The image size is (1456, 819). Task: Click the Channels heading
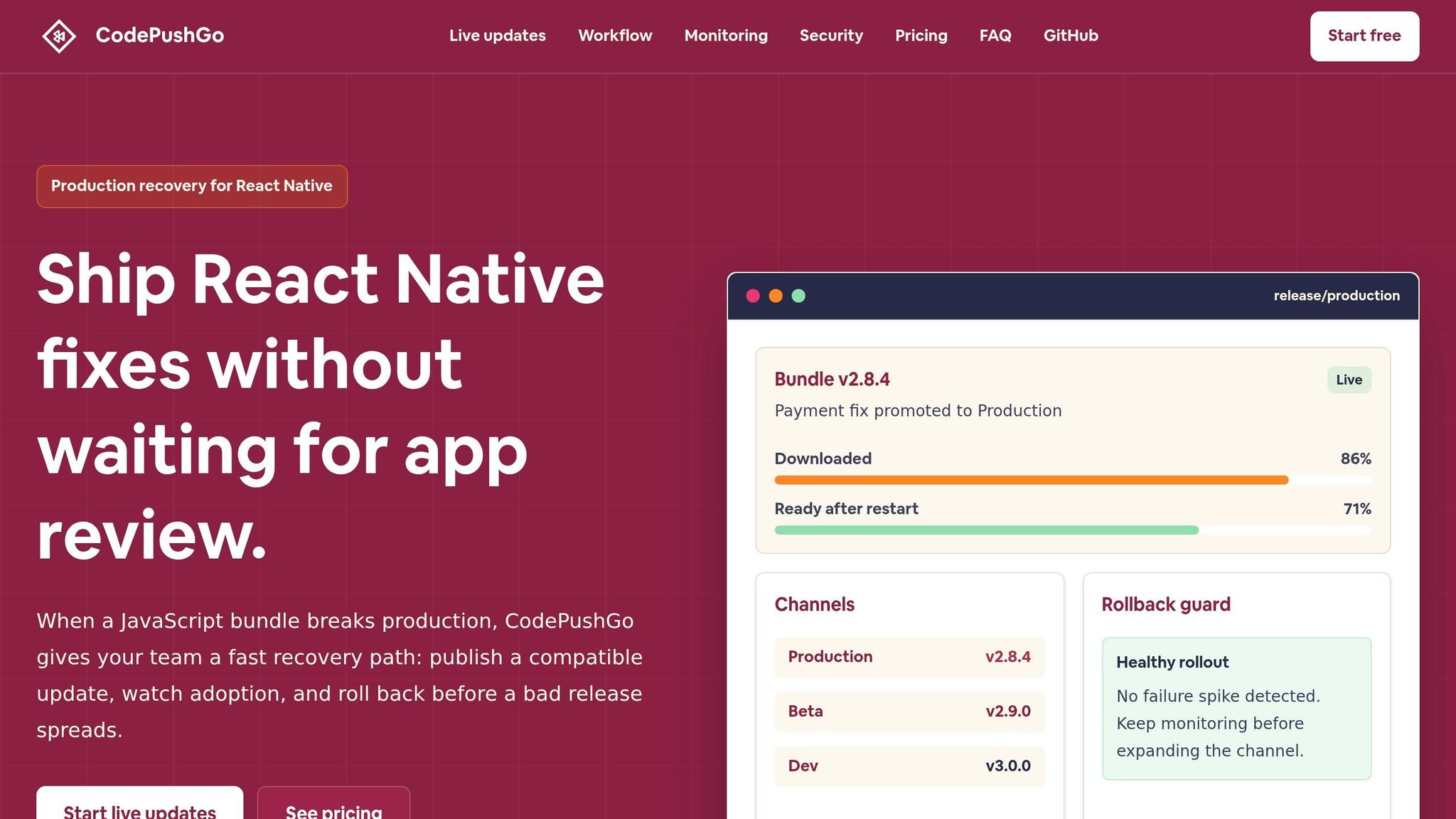(x=814, y=604)
